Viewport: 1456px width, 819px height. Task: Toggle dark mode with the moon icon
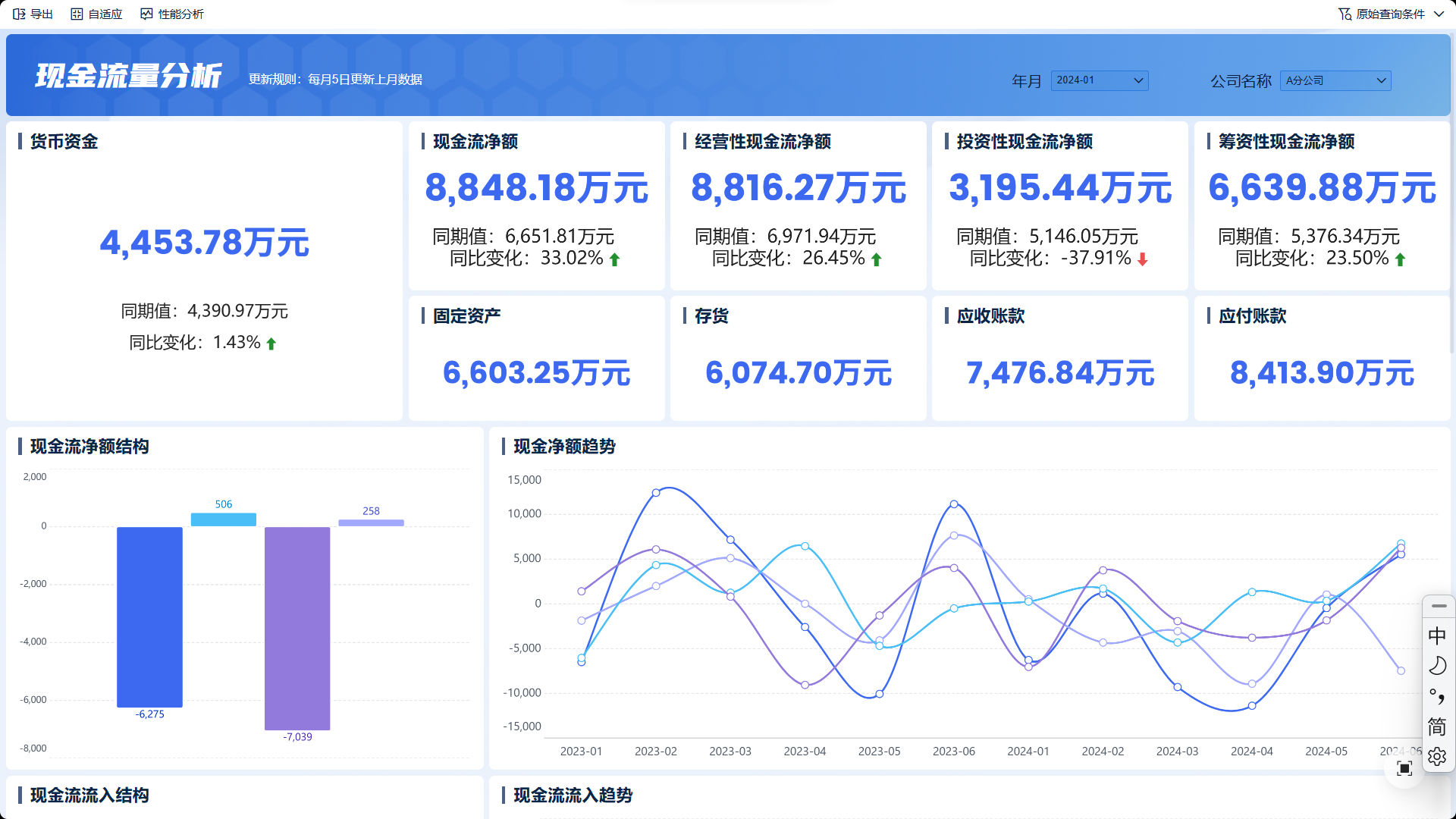point(1438,666)
